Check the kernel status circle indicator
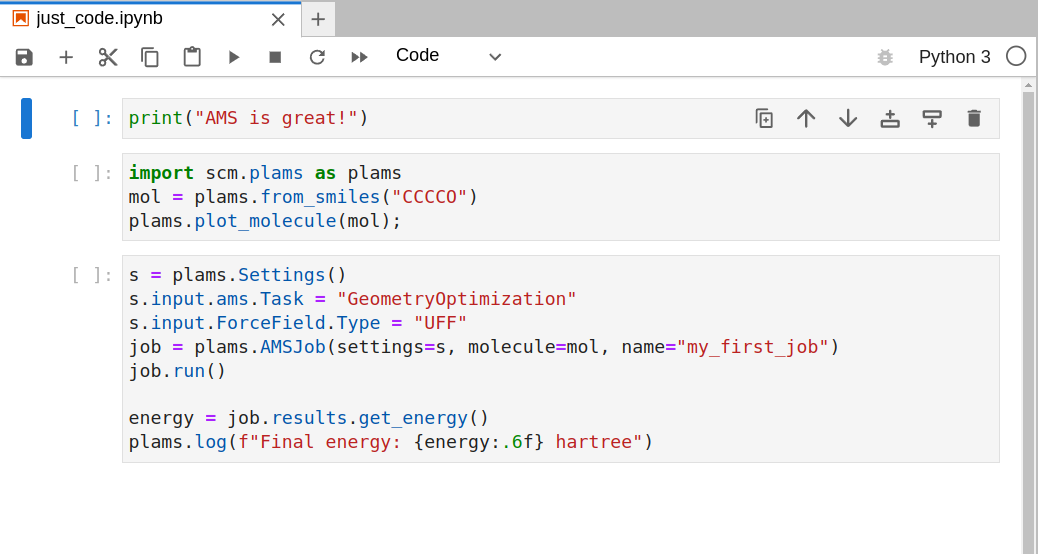This screenshot has height=554, width=1038. click(x=1016, y=56)
